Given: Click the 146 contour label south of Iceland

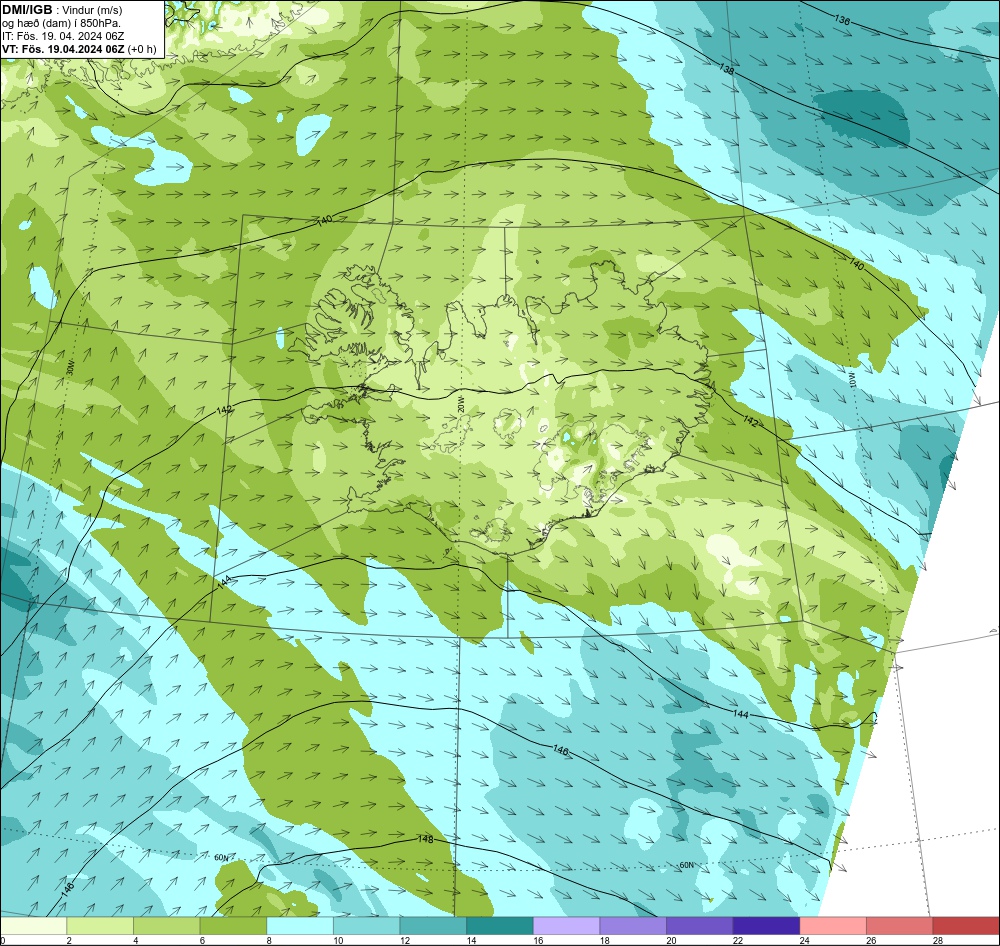Looking at the screenshot, I should 561,749.
